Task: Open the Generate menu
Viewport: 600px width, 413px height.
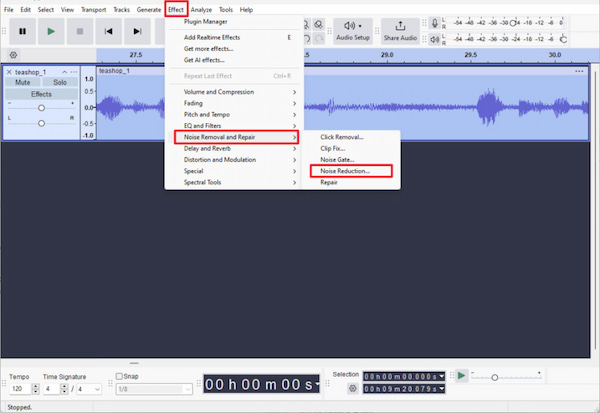Action: [149, 10]
